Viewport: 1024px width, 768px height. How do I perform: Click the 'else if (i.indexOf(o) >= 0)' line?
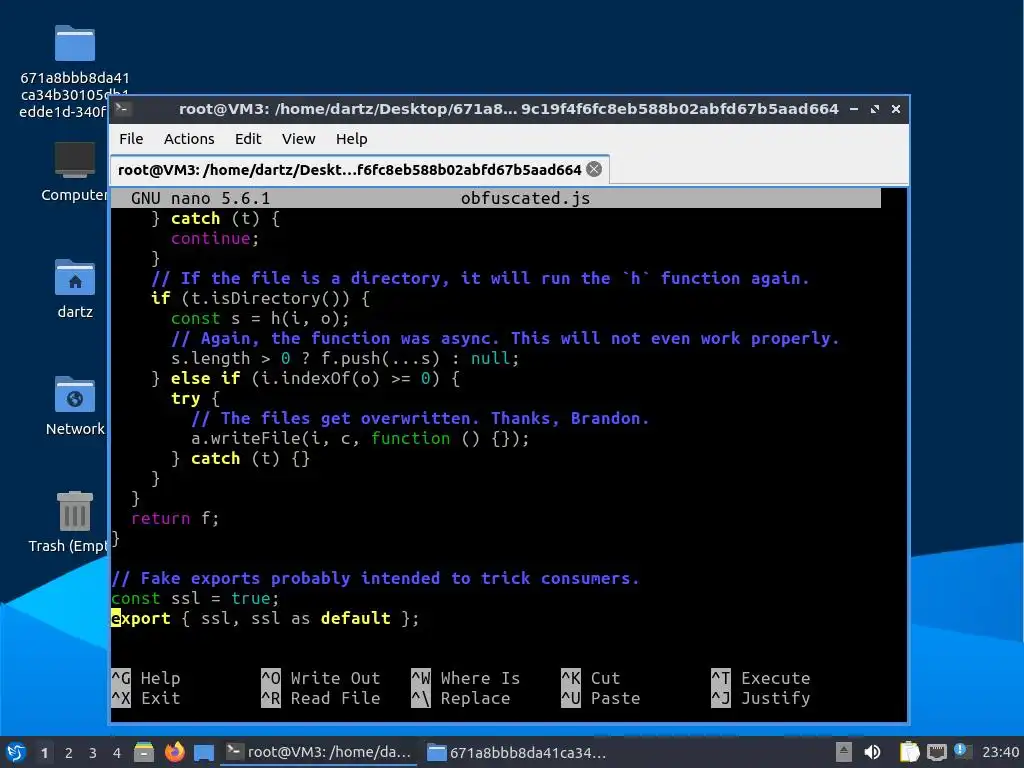tap(306, 379)
